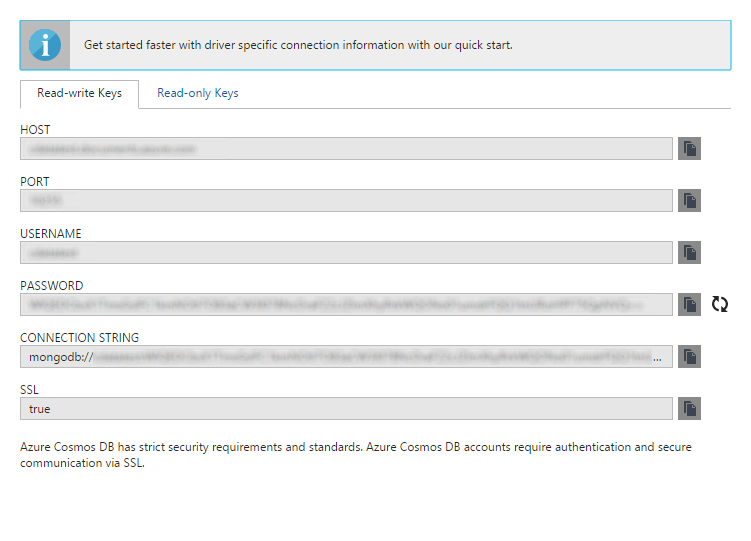
Task: Copy the PASSWORD value to clipboard
Action: [x=689, y=304]
